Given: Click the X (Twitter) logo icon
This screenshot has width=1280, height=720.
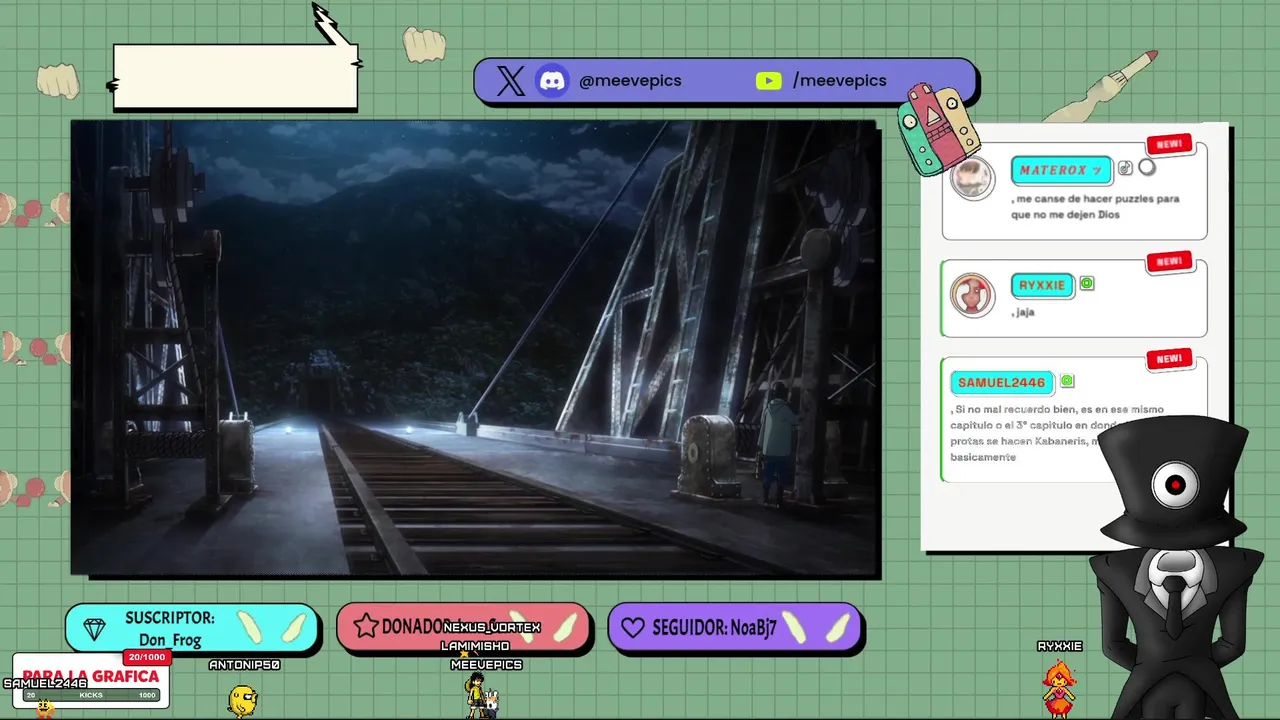Looking at the screenshot, I should (x=510, y=81).
